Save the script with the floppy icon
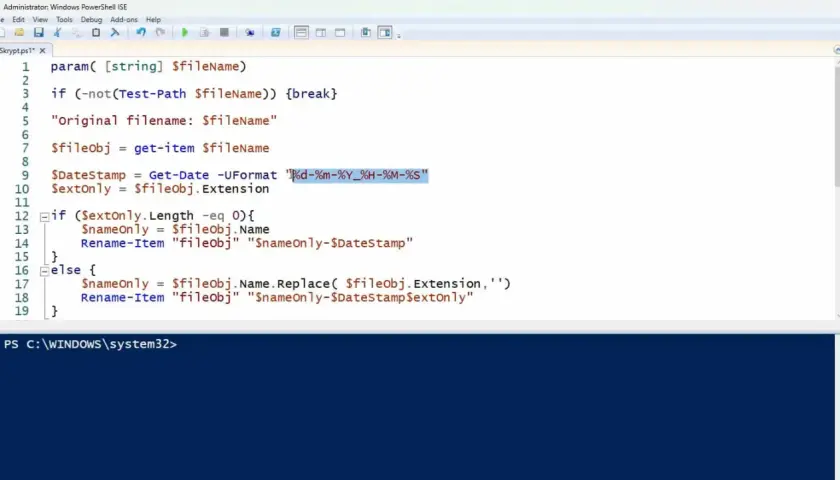This screenshot has width=840, height=480. [39, 33]
